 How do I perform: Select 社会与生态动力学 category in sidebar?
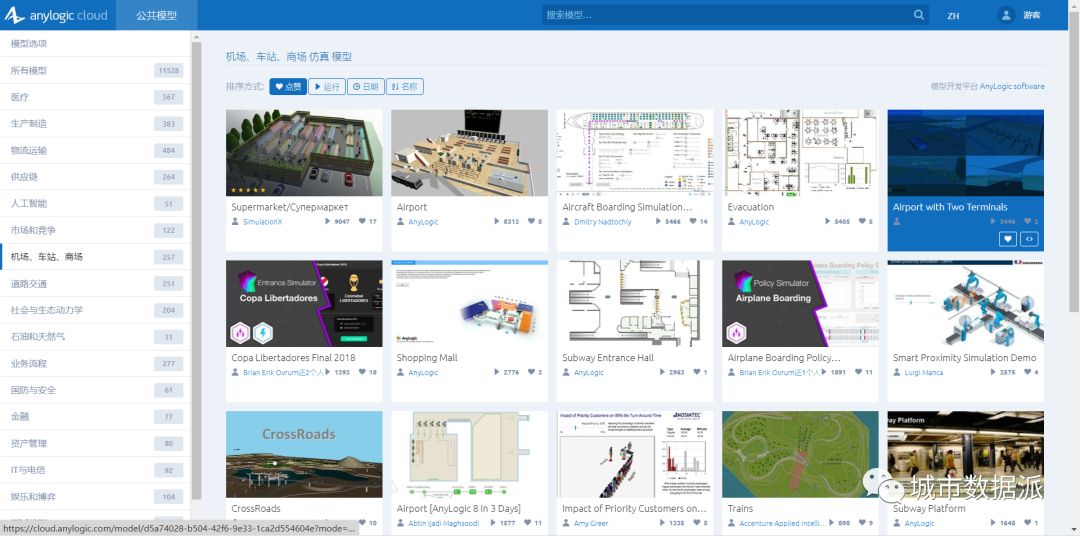[96, 310]
